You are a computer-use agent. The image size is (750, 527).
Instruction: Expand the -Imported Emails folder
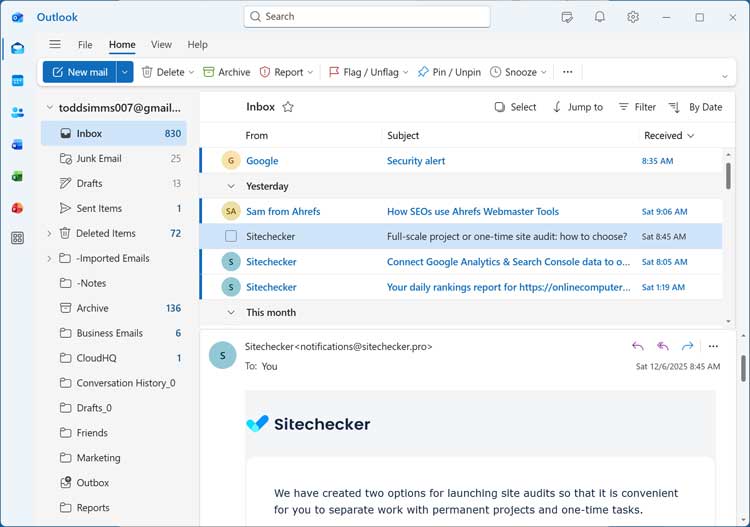[x=49, y=258]
